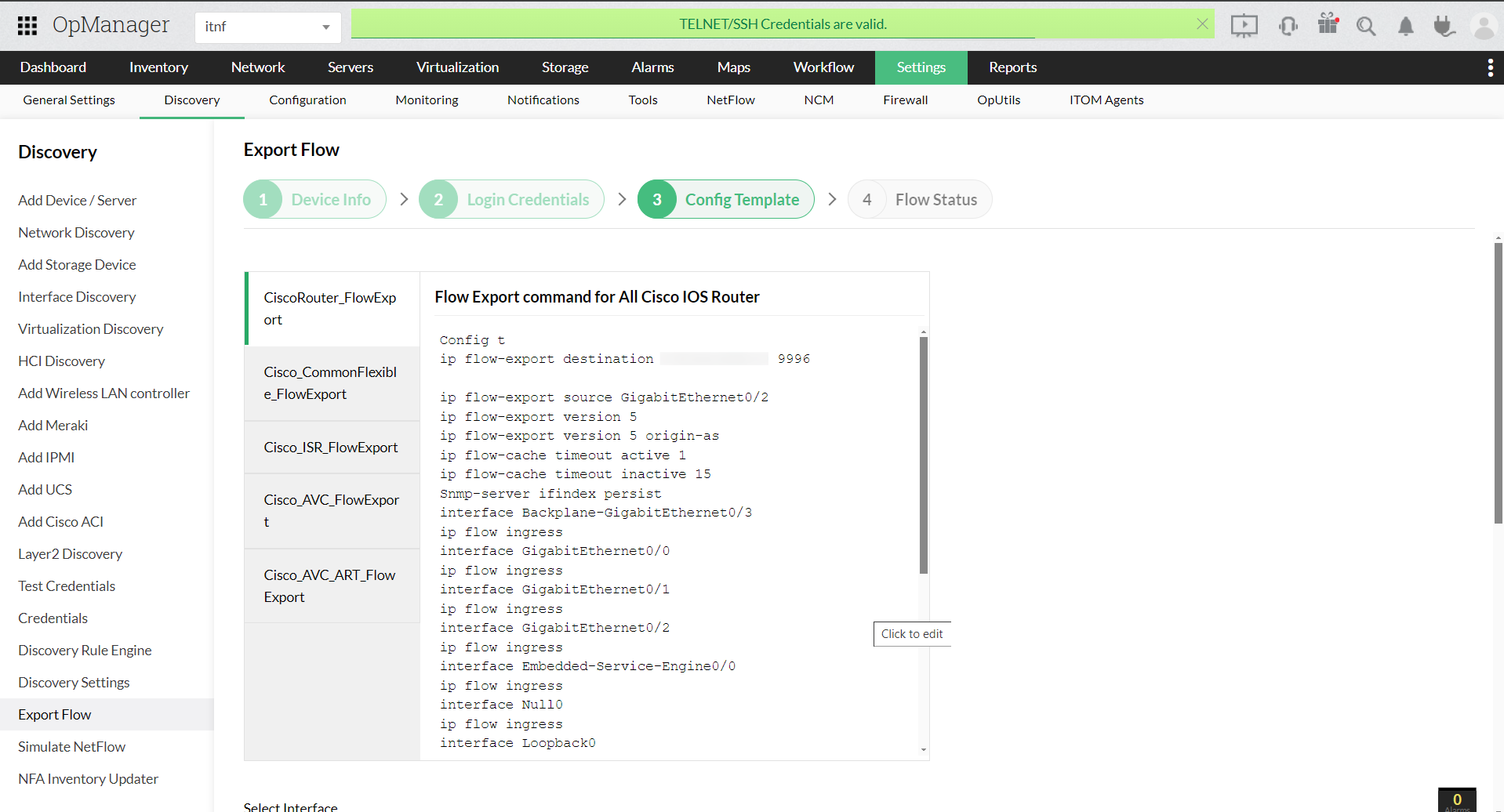
Task: Open Add Storage Device in sidebar
Action: pos(77,265)
